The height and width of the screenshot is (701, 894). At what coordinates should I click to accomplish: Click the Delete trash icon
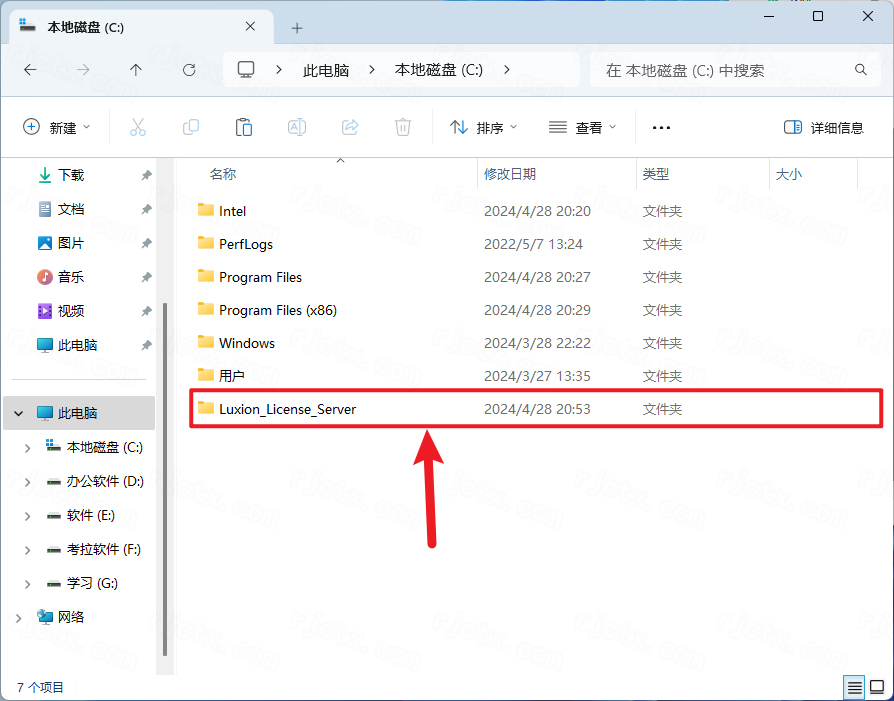pyautogui.click(x=403, y=127)
